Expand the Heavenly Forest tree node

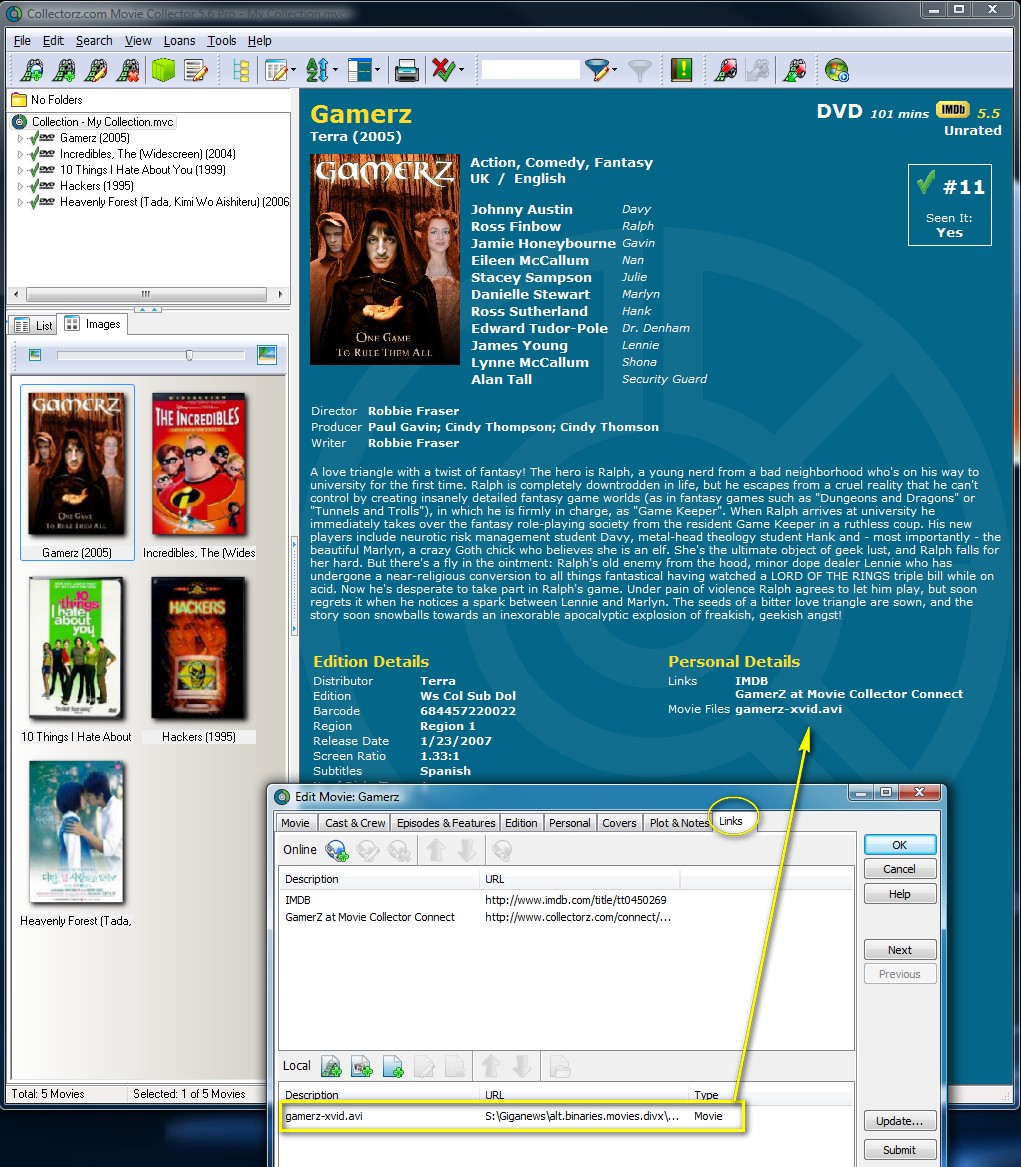pos(20,202)
